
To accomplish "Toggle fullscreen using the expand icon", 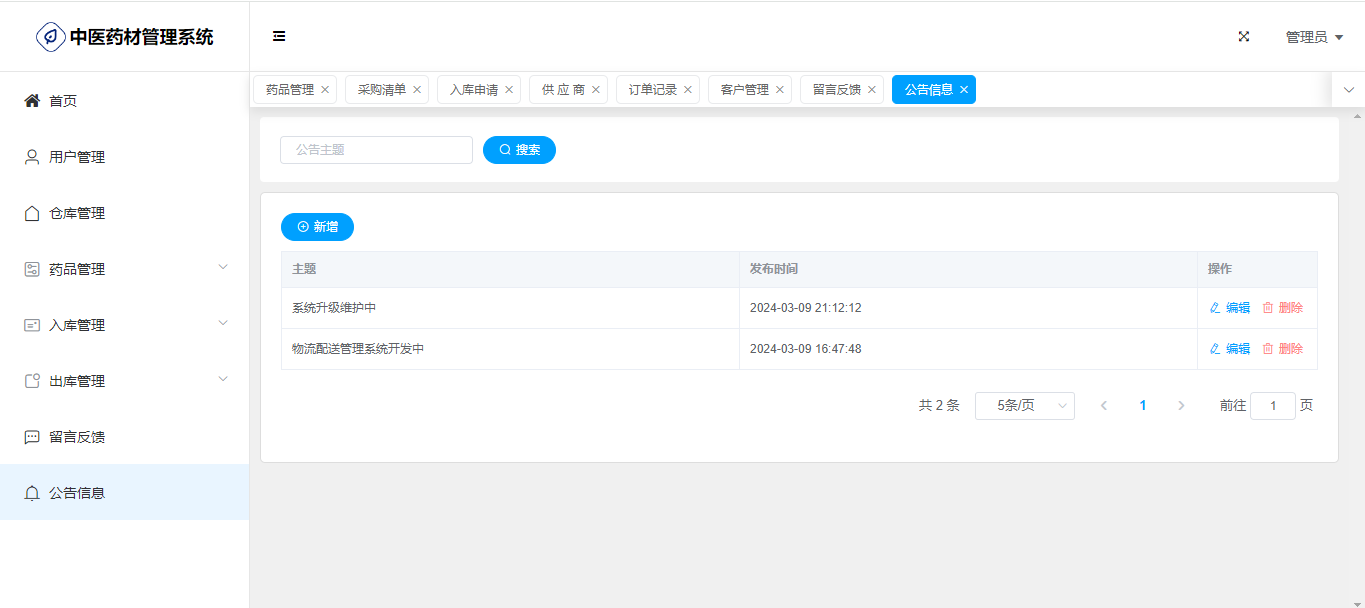I will pos(1244,36).
